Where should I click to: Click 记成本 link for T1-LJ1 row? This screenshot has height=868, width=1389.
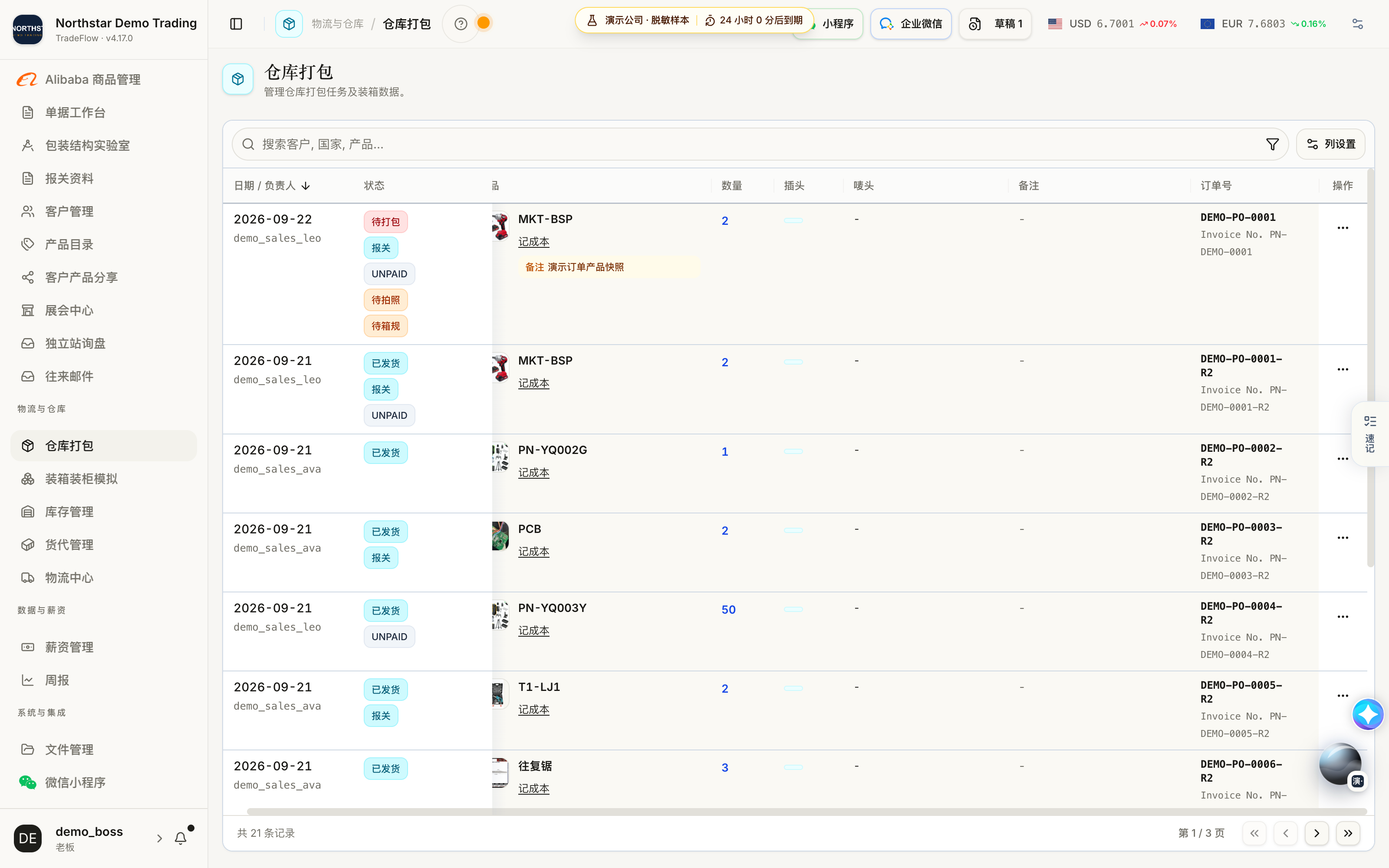[x=534, y=710]
